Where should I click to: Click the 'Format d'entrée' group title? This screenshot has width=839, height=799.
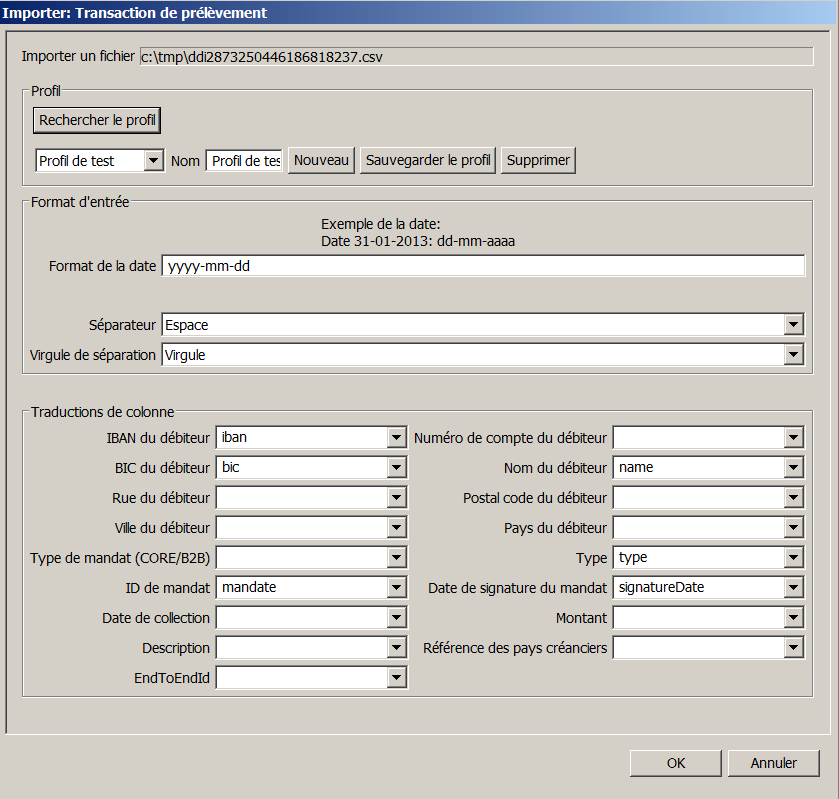coord(80,202)
